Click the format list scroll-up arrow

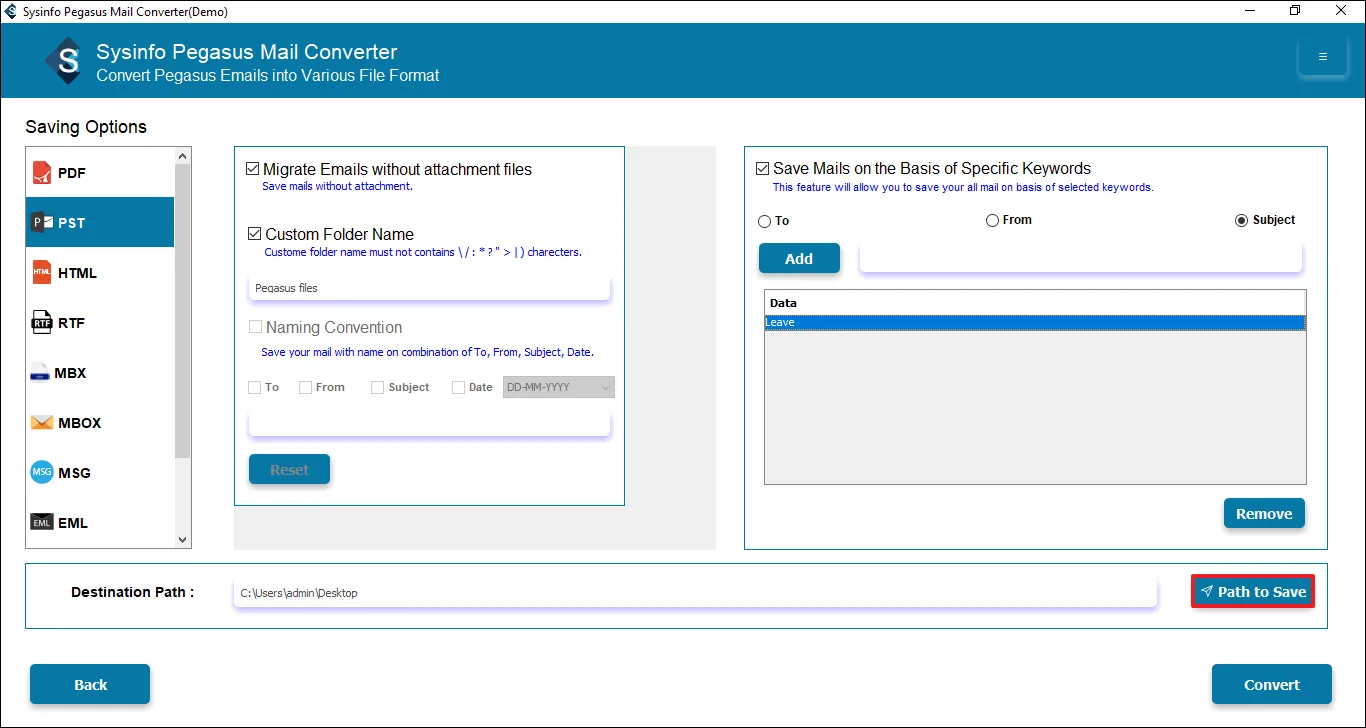click(x=182, y=156)
